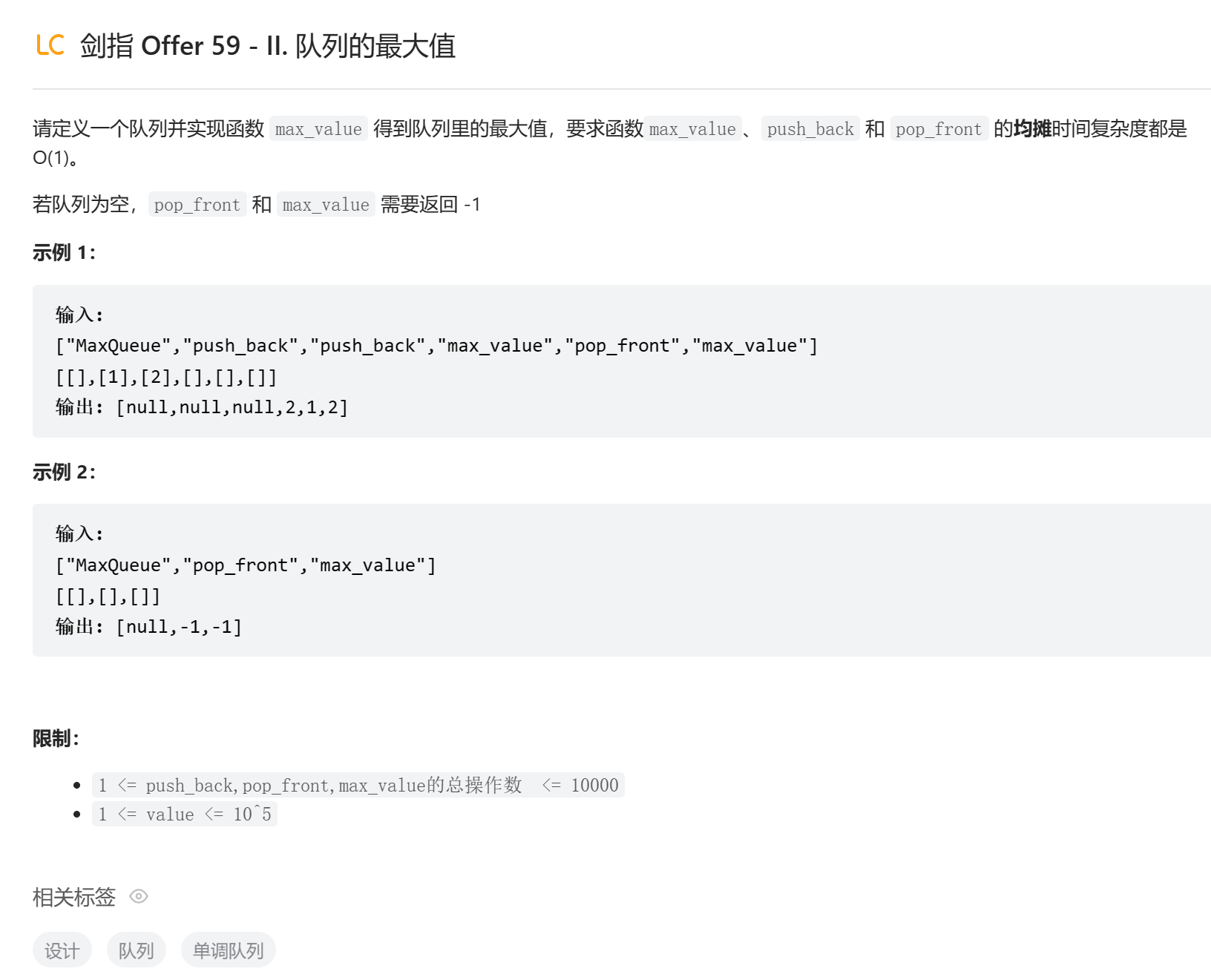
Task: Click the 示例 2 heading
Action: (x=64, y=473)
